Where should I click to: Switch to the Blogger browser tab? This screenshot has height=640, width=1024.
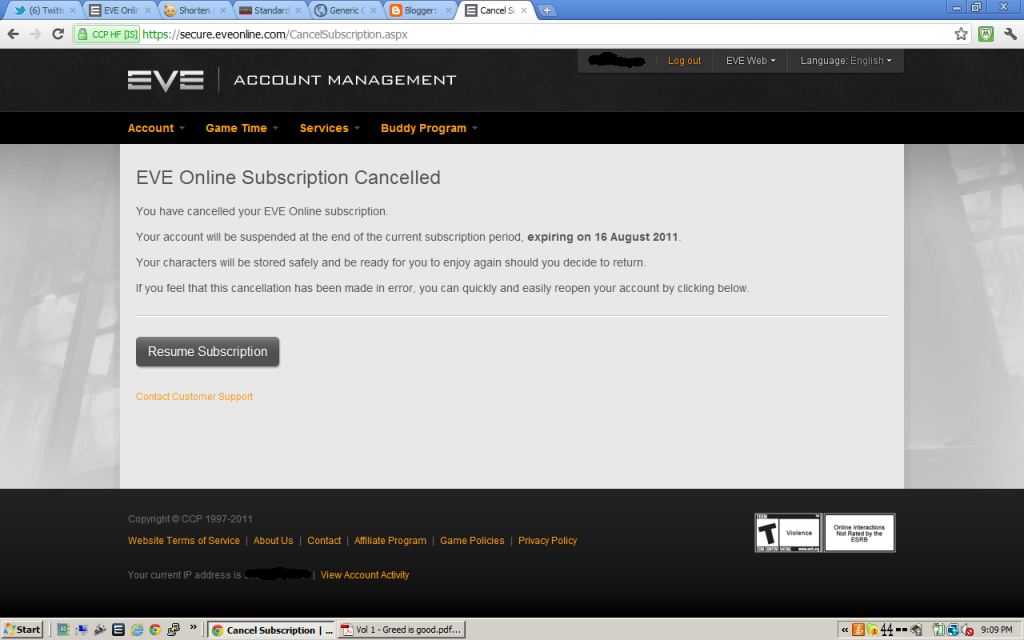[420, 10]
